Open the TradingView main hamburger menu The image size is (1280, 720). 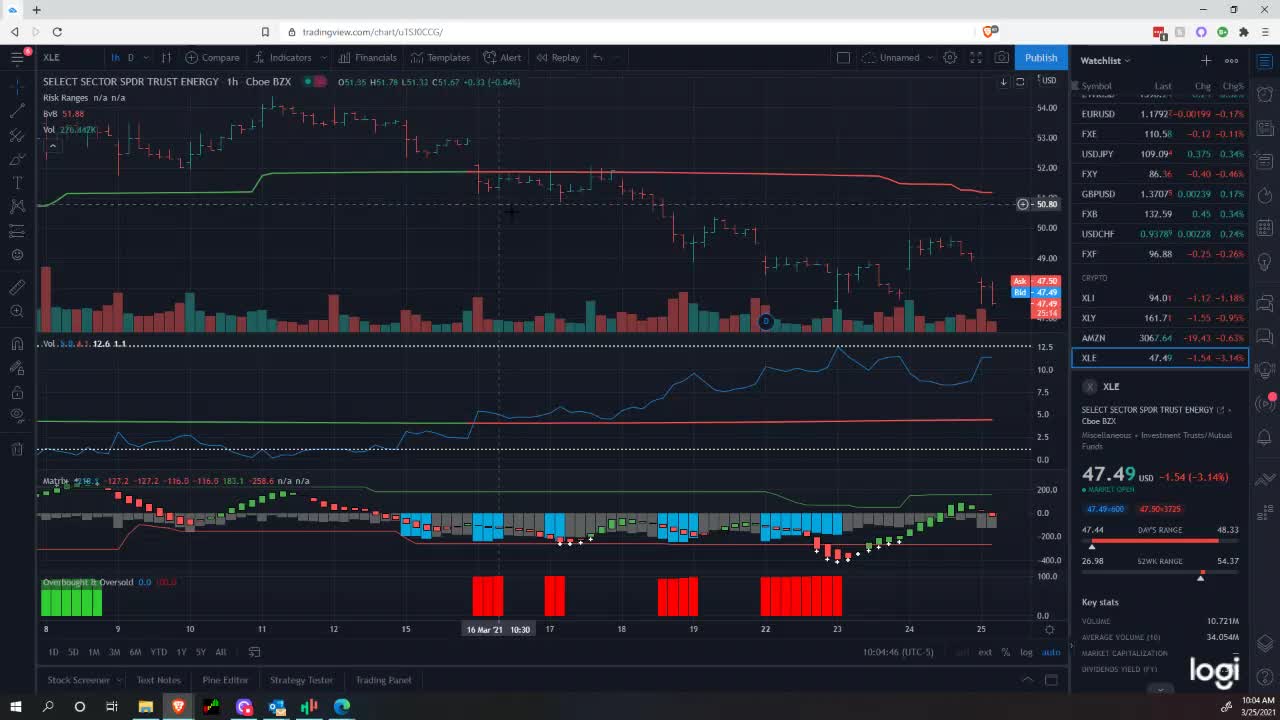point(17,57)
